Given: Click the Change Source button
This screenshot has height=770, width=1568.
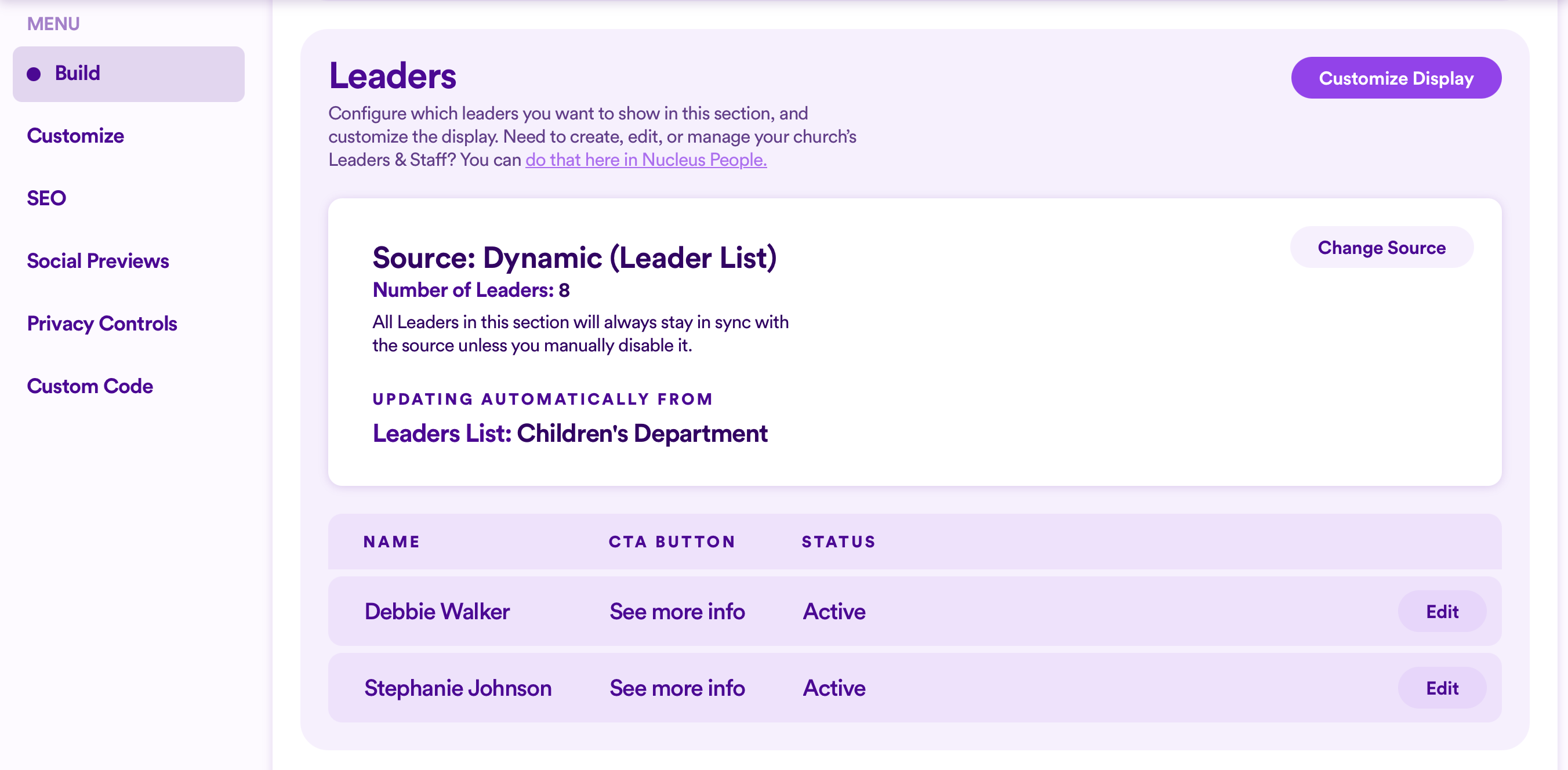Looking at the screenshot, I should coord(1381,248).
